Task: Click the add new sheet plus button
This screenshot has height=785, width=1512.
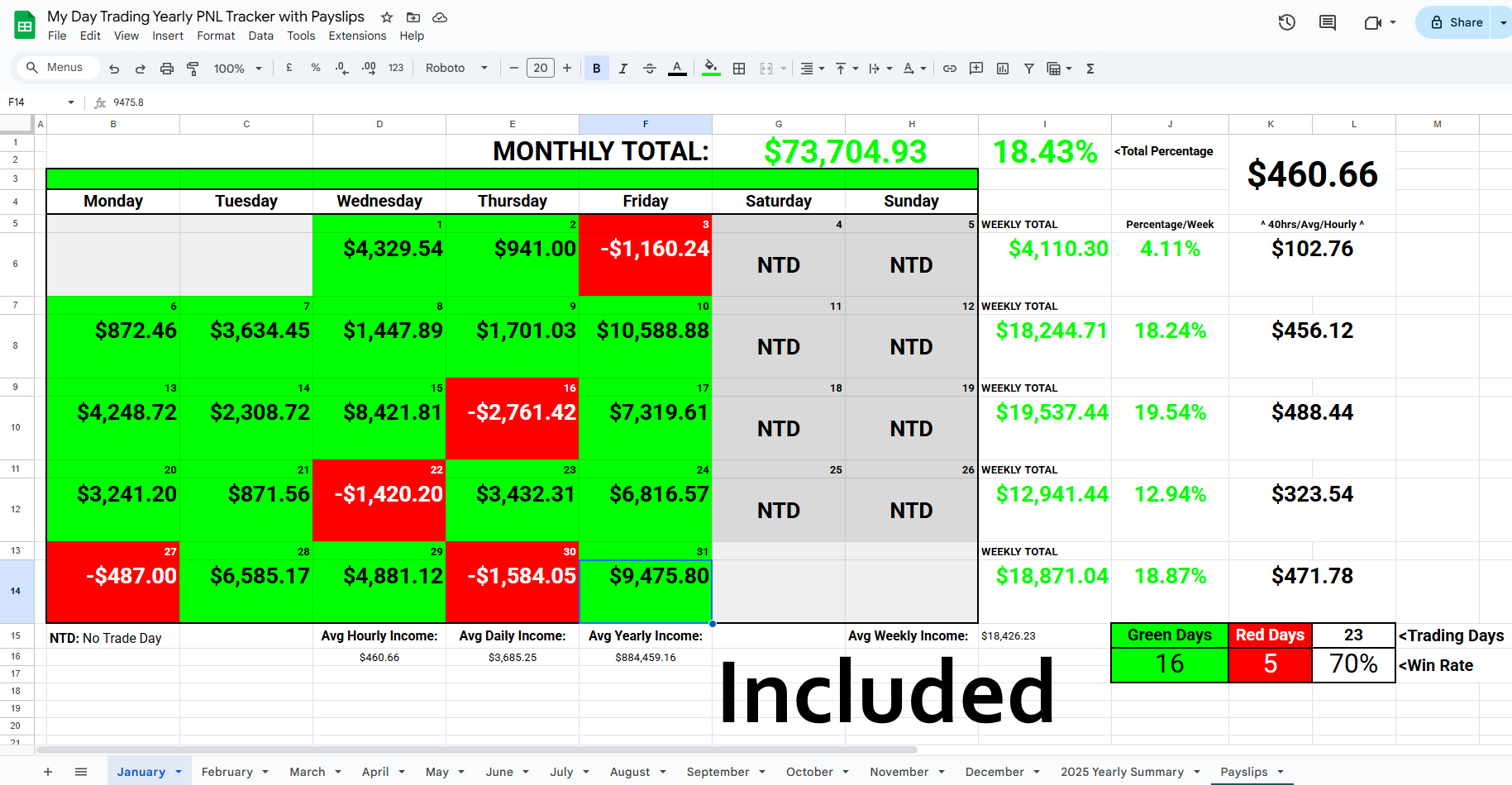Action: 48,772
